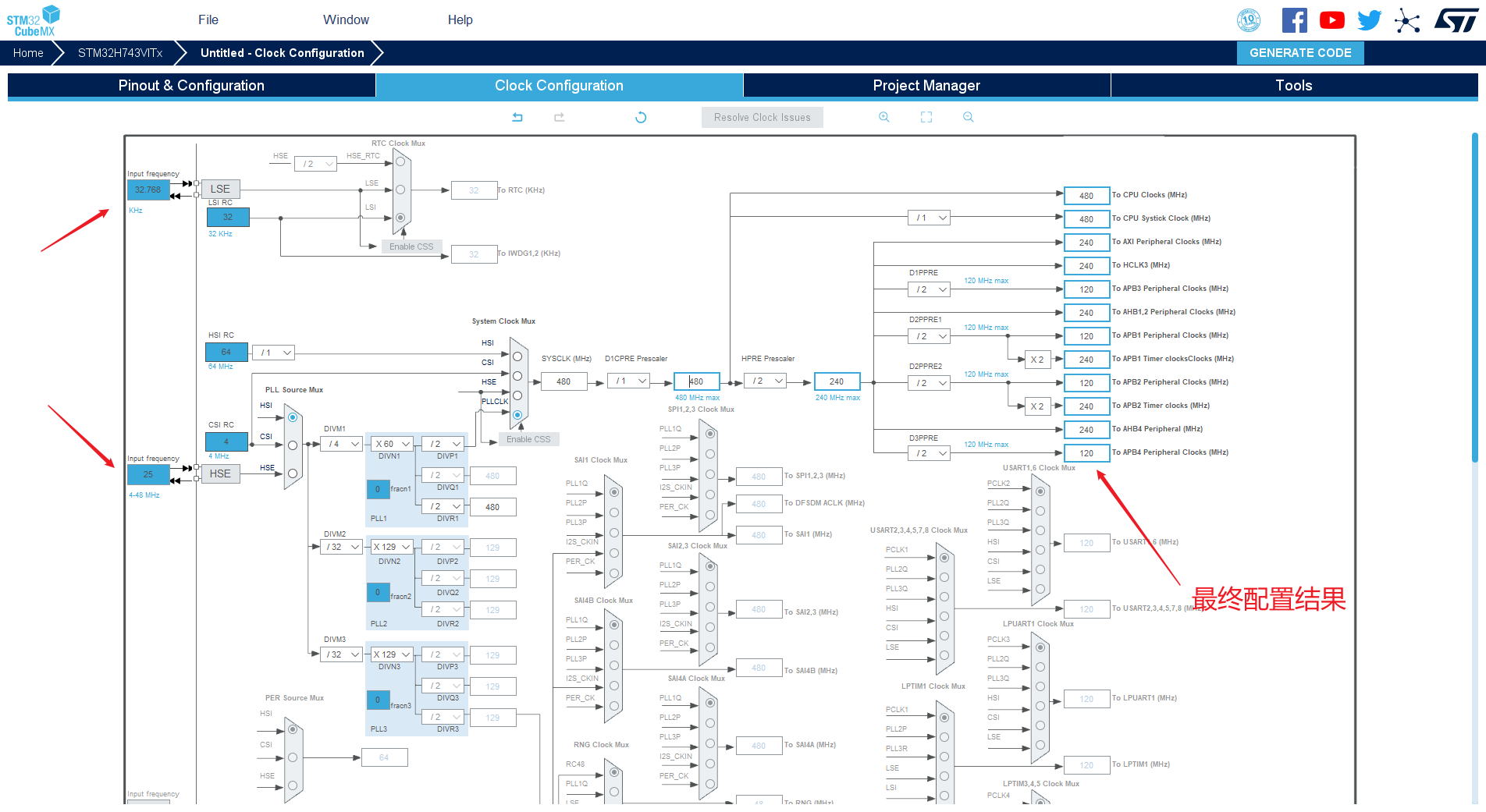
Task: Open the DIVM1 /4 divider dropdown
Action: (343, 444)
